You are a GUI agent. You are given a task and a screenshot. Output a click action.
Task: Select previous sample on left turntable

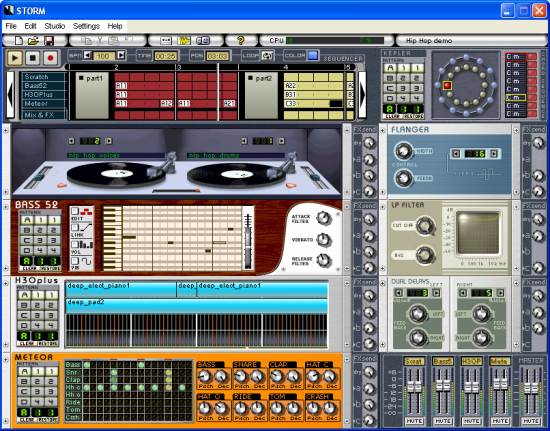pyautogui.click(x=71, y=141)
